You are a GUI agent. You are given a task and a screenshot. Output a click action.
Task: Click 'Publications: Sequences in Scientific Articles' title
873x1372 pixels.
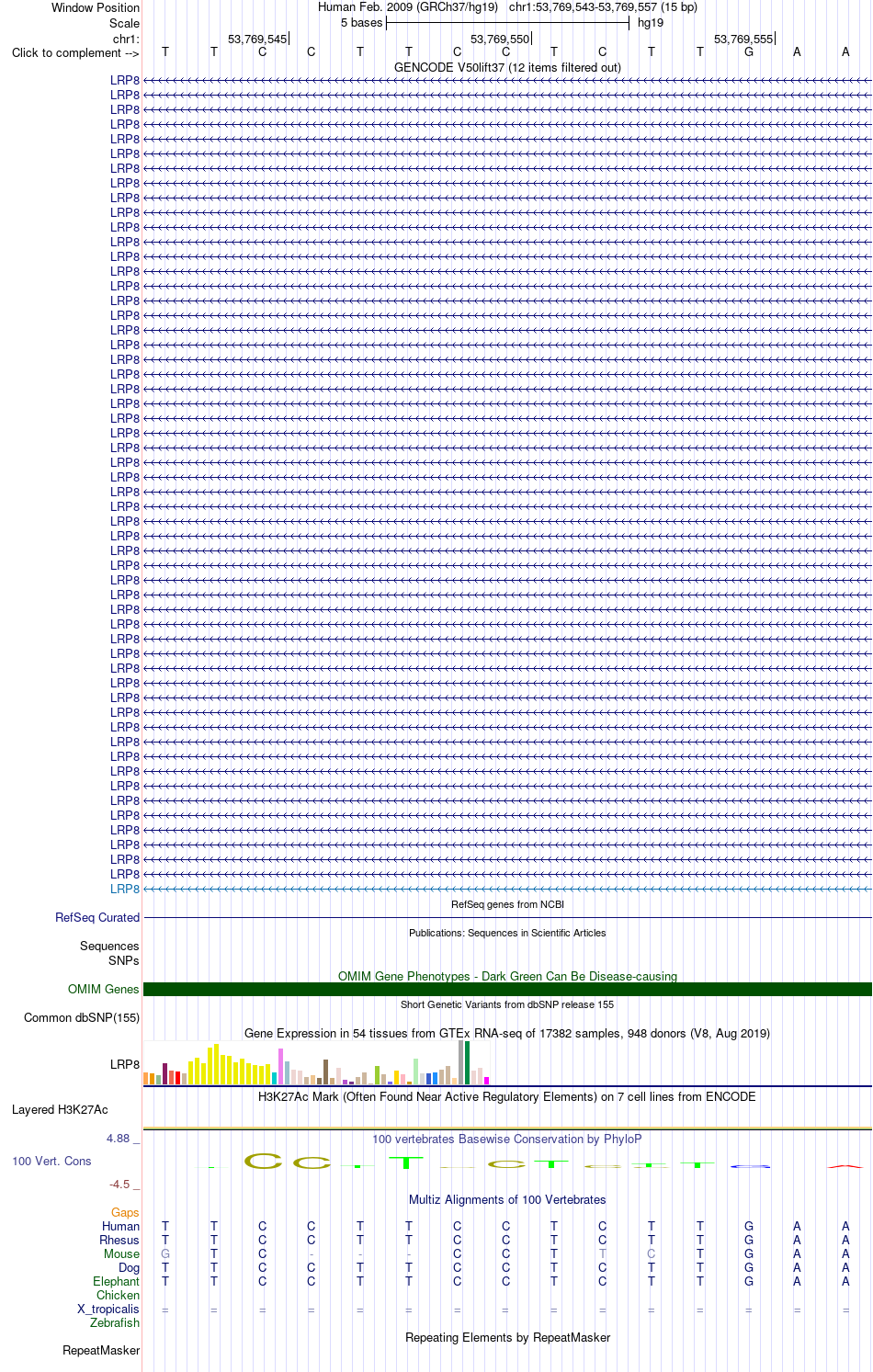click(507, 933)
